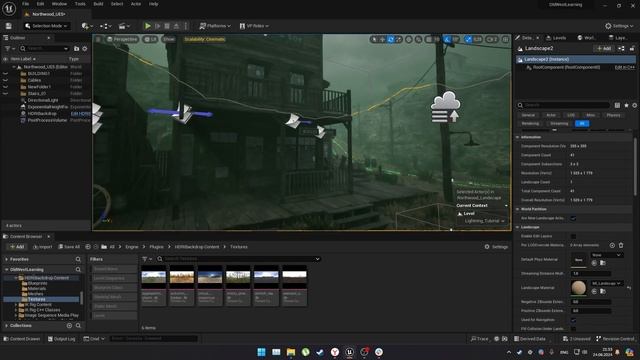
Task: Open the VP Roles dropdown
Action: 254,26
